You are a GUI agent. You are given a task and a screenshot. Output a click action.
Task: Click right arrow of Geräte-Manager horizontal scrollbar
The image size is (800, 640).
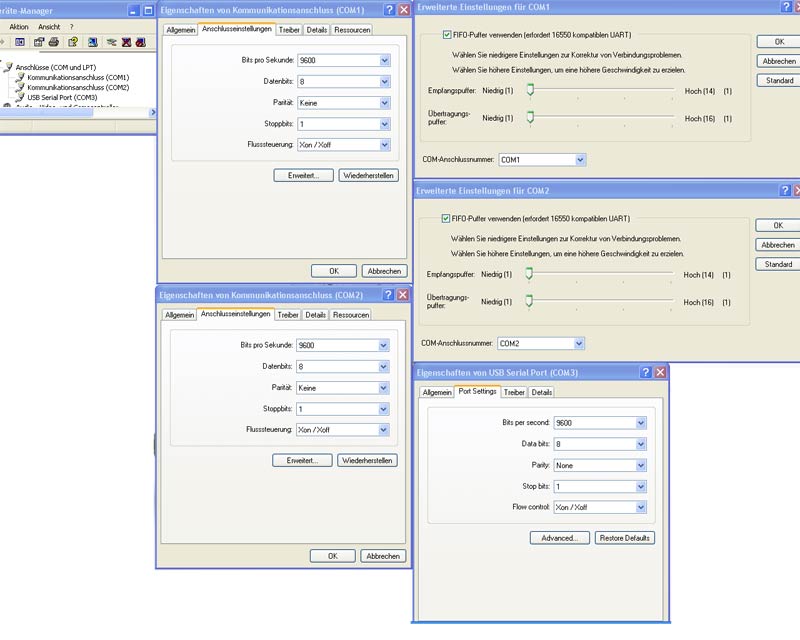tap(153, 112)
